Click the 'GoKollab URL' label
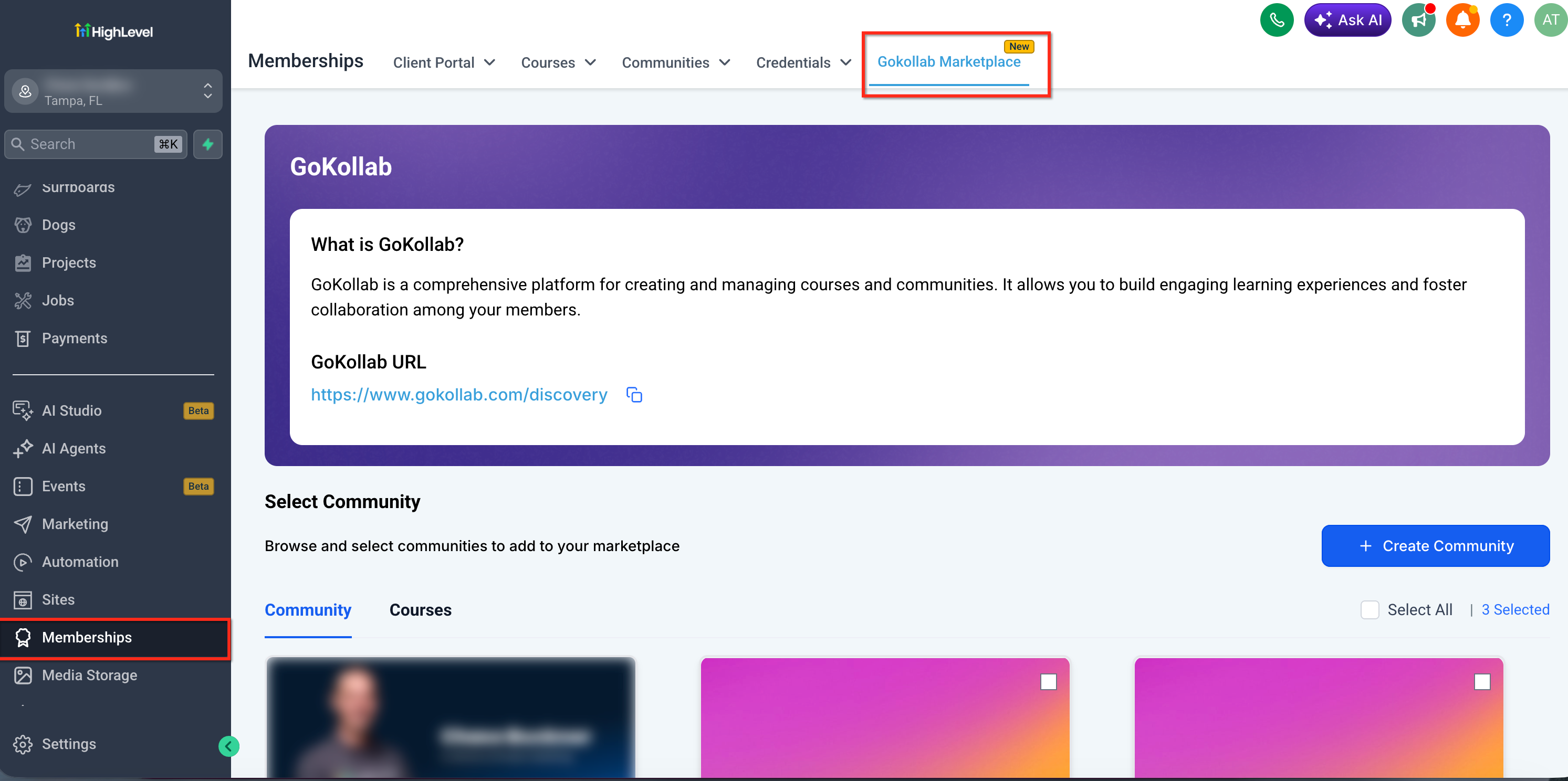Image resolution: width=1568 pixels, height=781 pixels. pyautogui.click(x=368, y=362)
